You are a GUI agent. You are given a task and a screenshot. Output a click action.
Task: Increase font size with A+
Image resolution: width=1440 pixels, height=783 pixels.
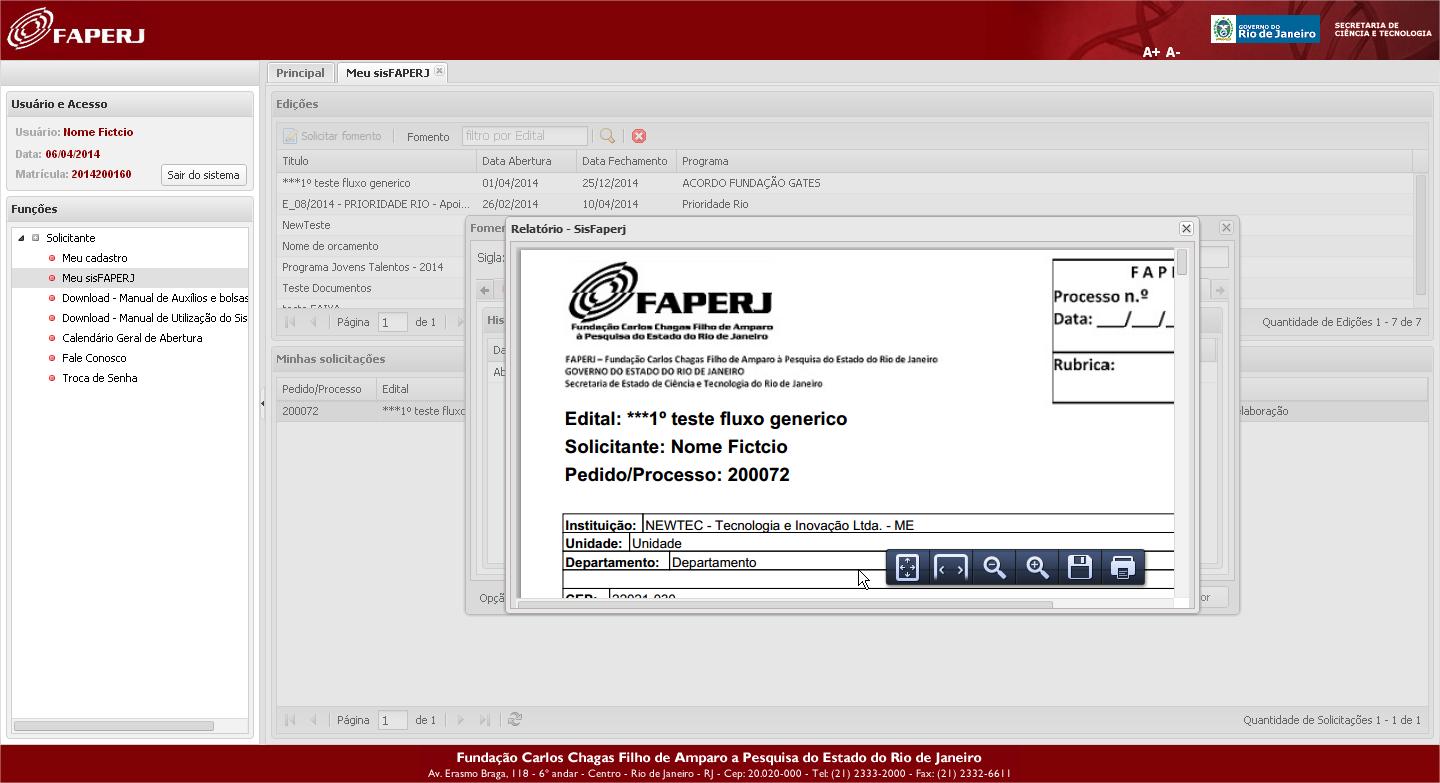(1151, 52)
